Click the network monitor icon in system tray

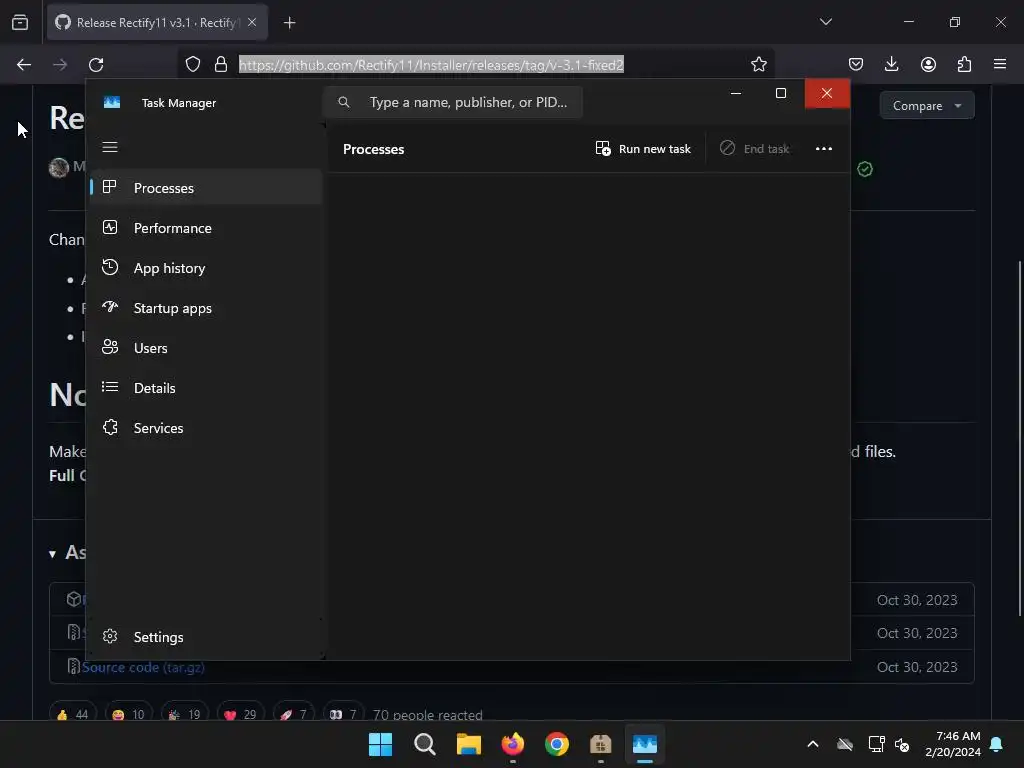click(876, 744)
